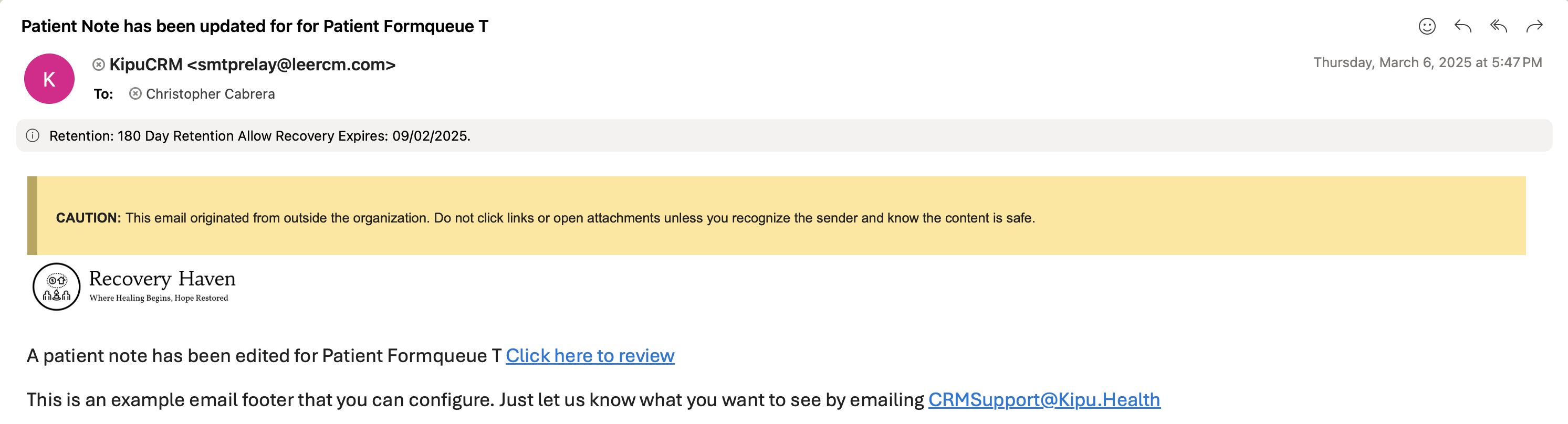
Task: Click the Reply arrow icon
Action: (1462, 26)
